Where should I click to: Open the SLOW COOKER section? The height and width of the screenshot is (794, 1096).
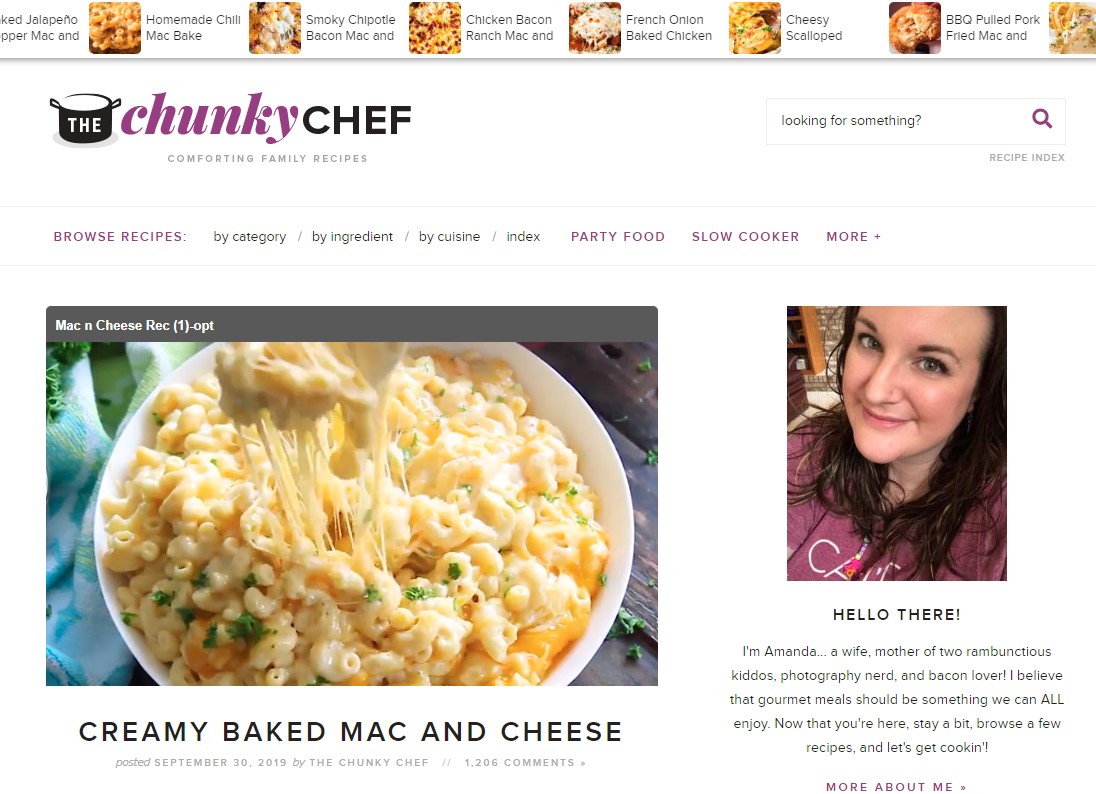[745, 236]
